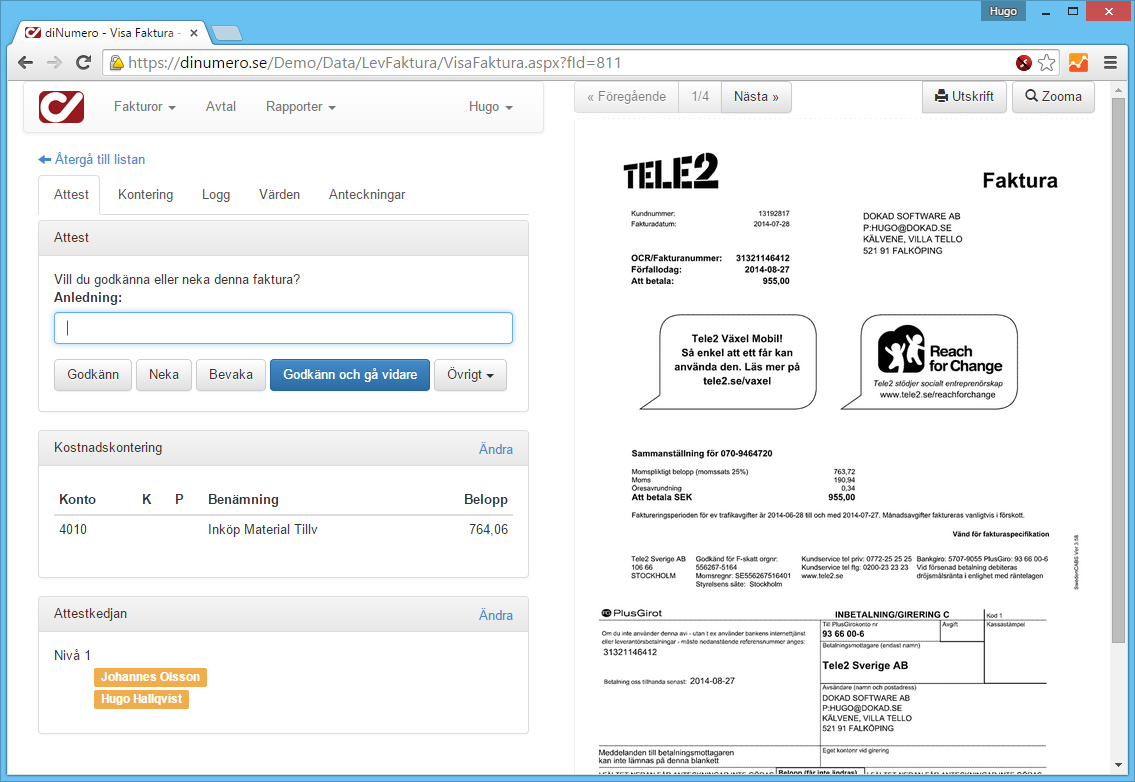Click the 764,06 amount cell

point(489,529)
